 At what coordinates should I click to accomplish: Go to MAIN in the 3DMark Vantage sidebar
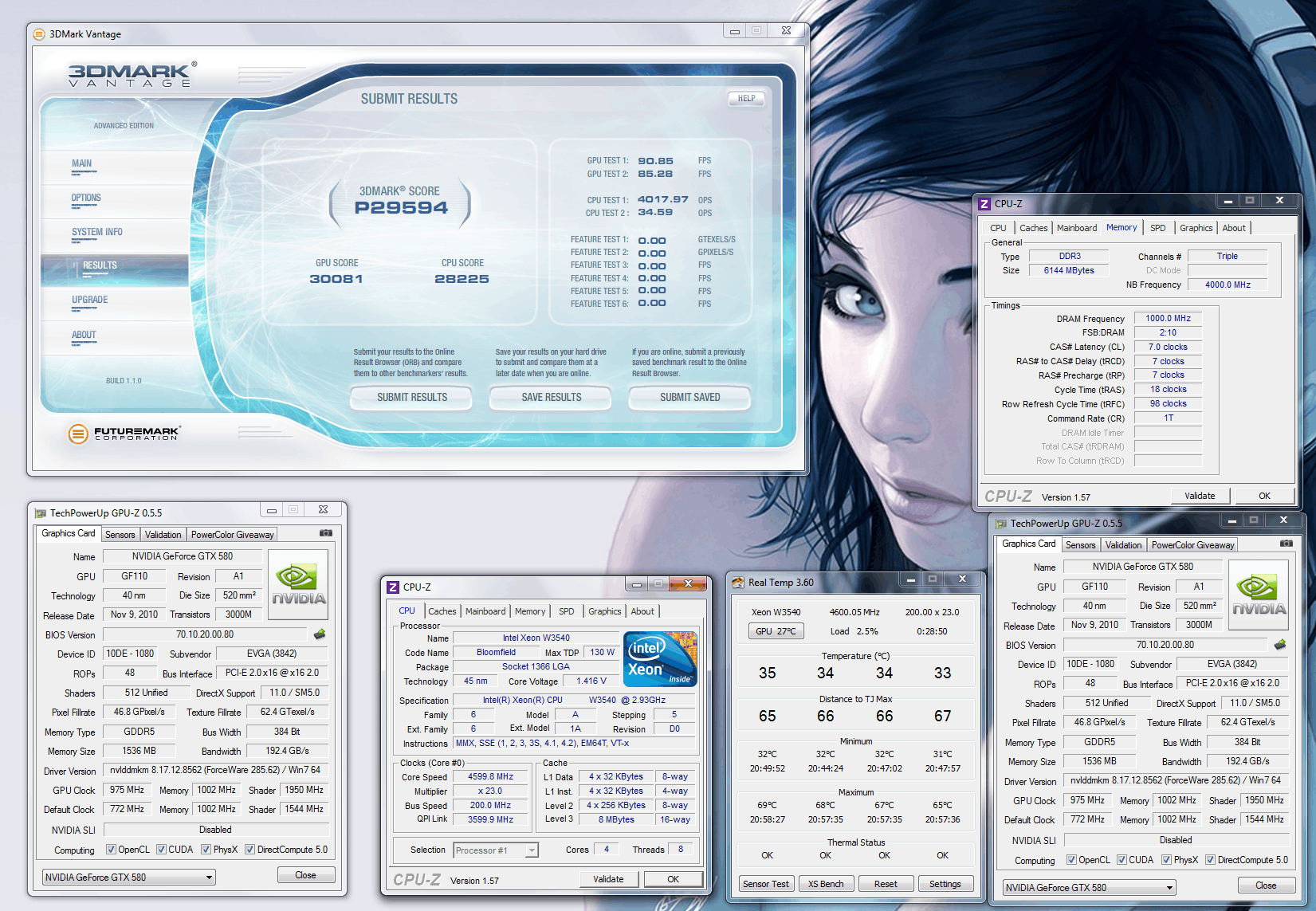[81, 163]
